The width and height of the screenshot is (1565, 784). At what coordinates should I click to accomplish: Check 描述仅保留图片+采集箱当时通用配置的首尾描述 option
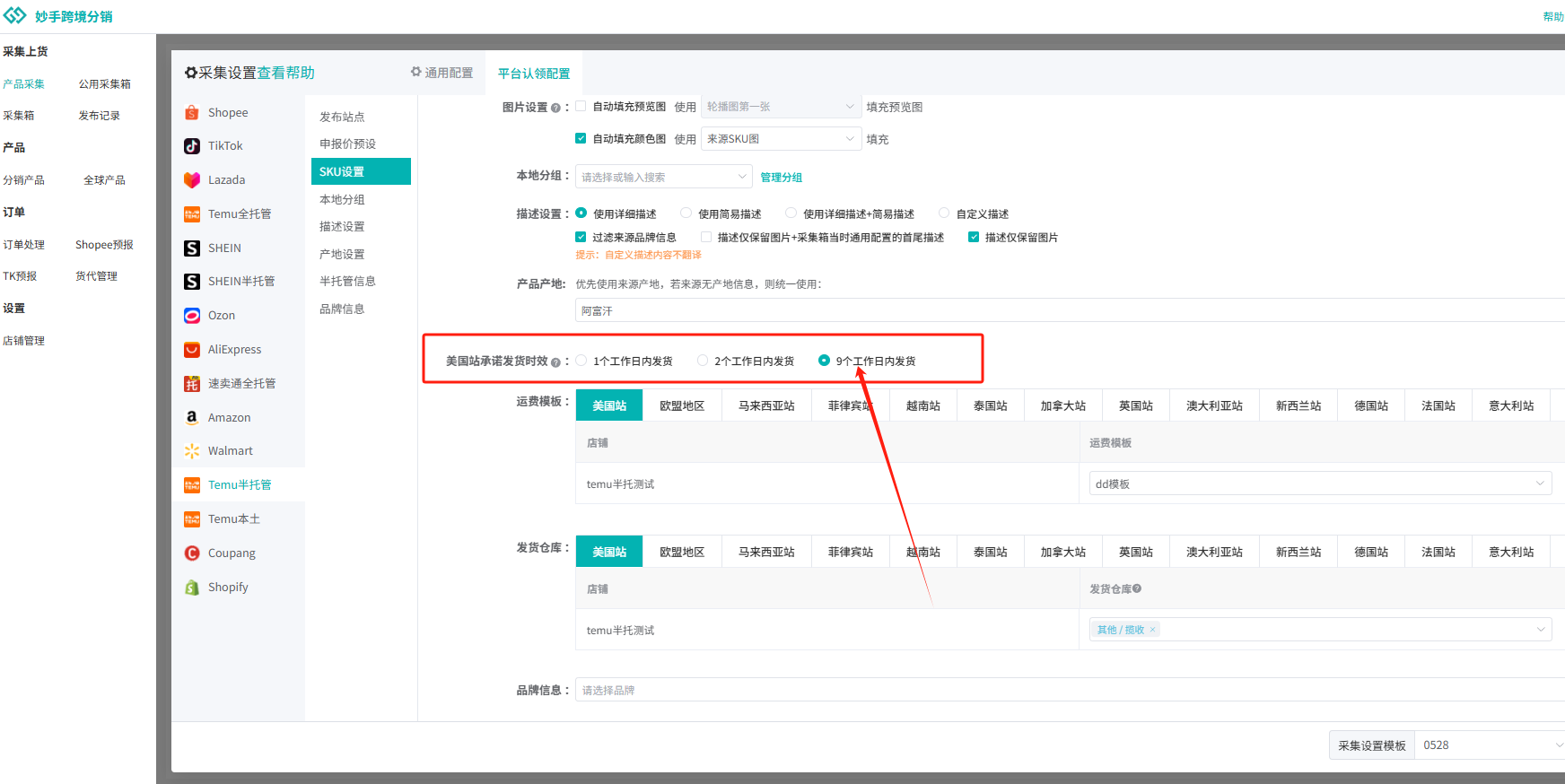click(x=706, y=237)
